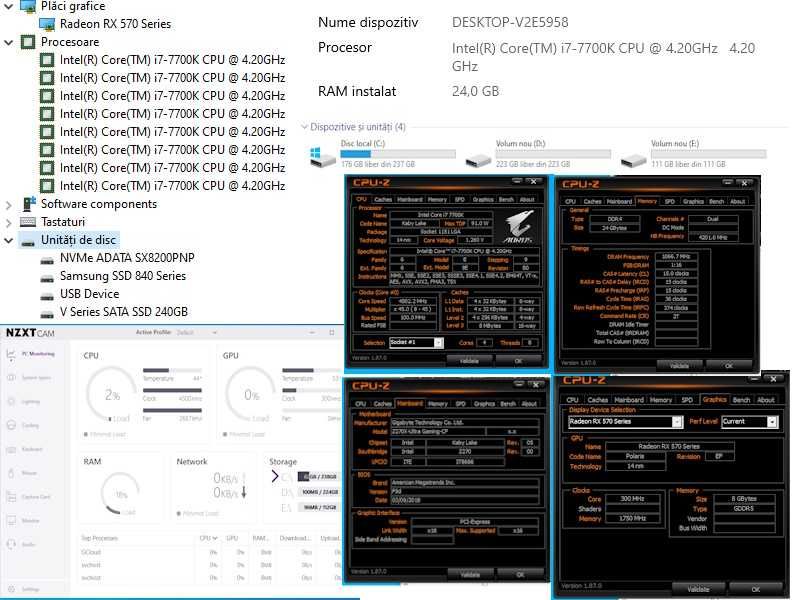Sort Top Processes by CPU column
This screenshot has width=799, height=600.
pyautogui.click(x=208, y=538)
